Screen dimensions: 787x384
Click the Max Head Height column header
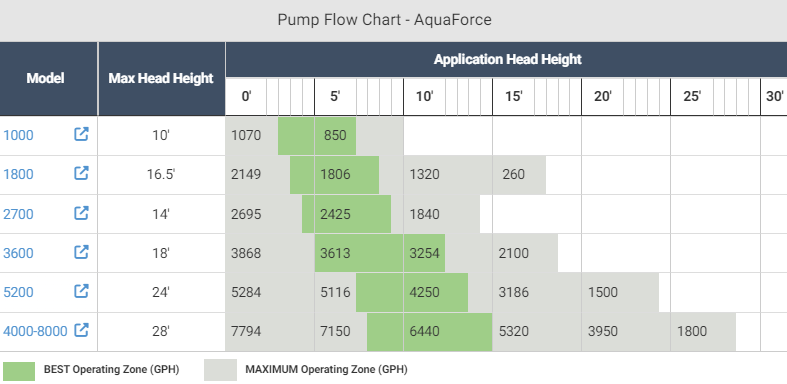(x=161, y=78)
